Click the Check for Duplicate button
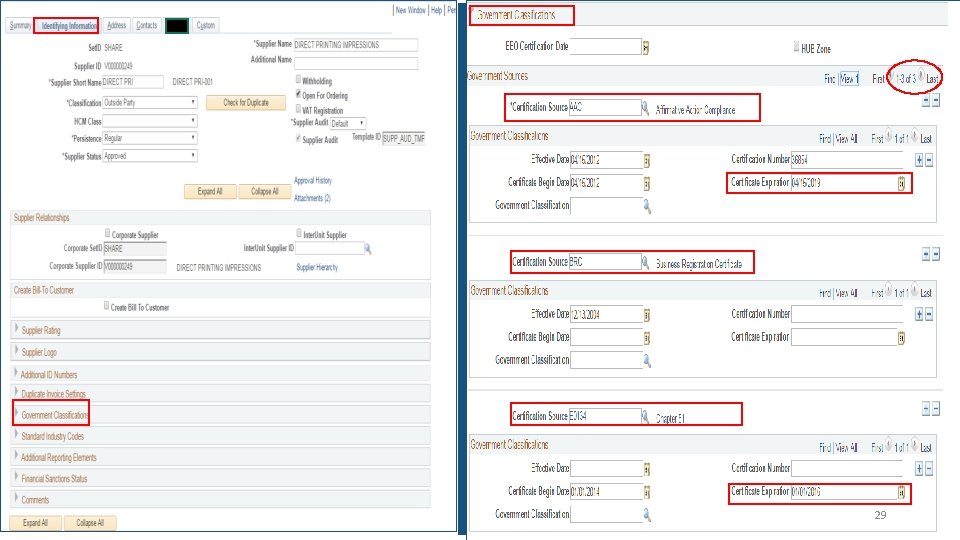 point(246,103)
